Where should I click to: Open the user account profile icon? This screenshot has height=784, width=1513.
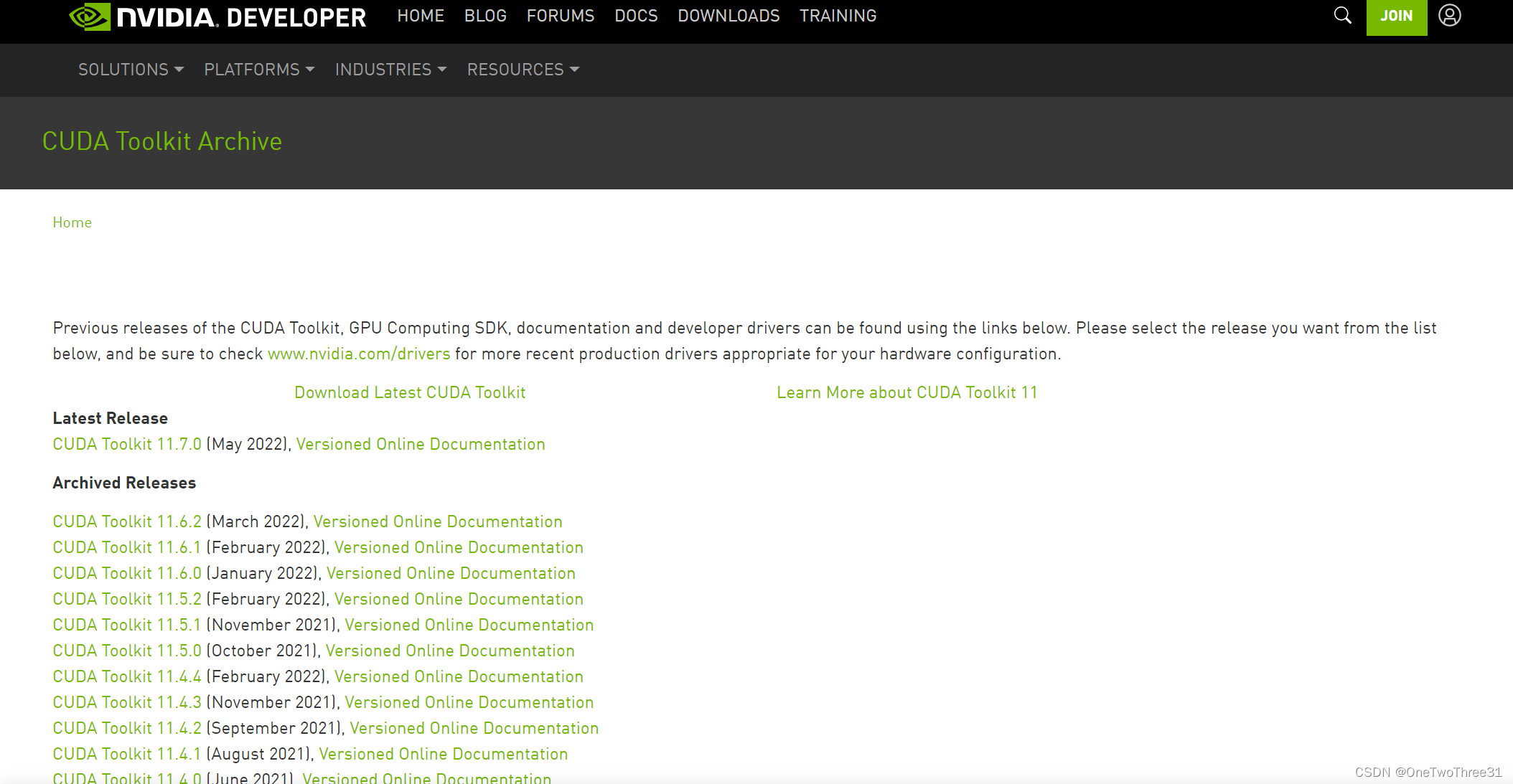point(1449,15)
